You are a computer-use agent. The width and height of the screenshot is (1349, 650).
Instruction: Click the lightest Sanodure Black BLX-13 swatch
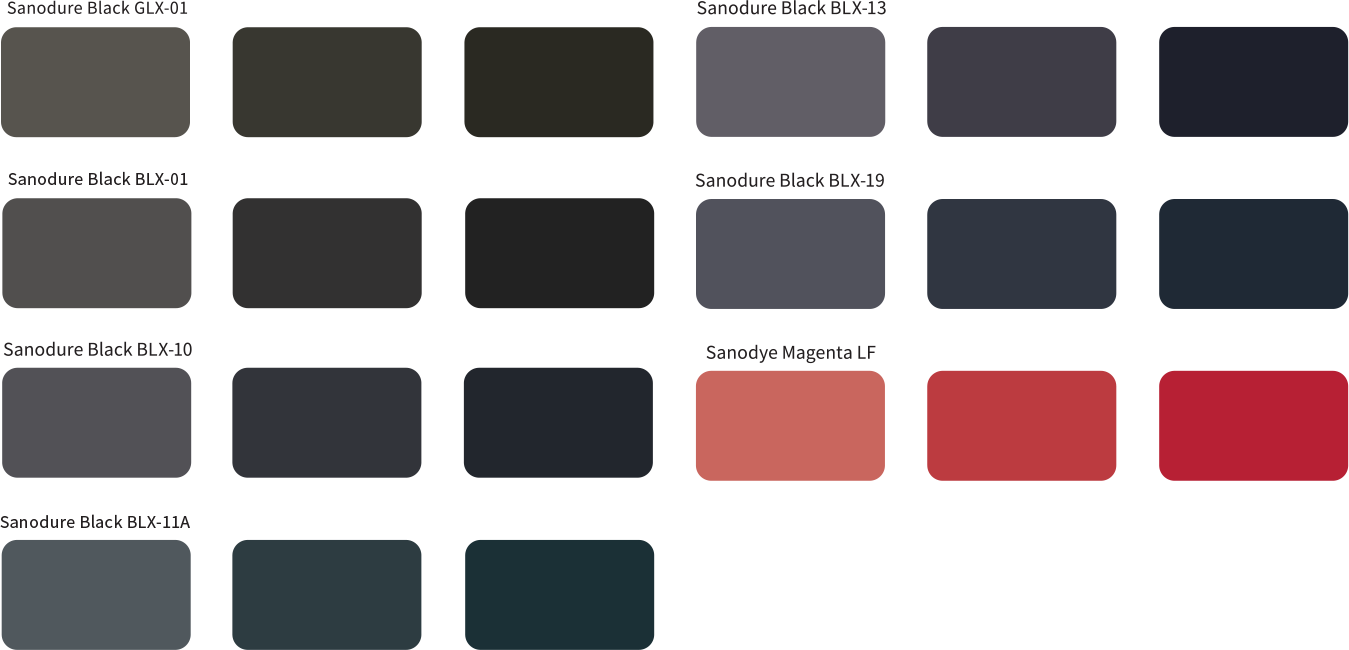coord(790,81)
